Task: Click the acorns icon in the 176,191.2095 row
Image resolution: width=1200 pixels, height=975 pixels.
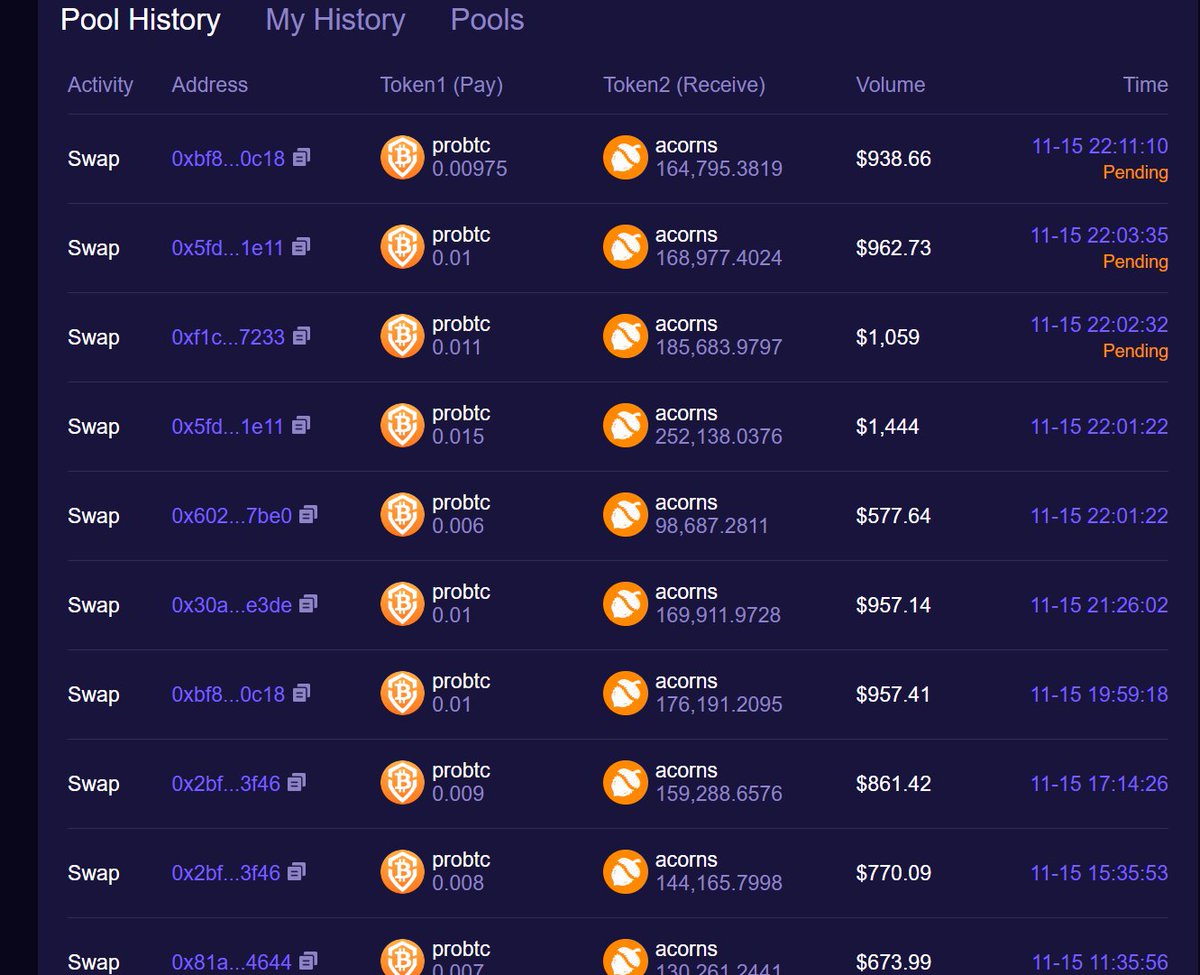Action: tap(625, 693)
